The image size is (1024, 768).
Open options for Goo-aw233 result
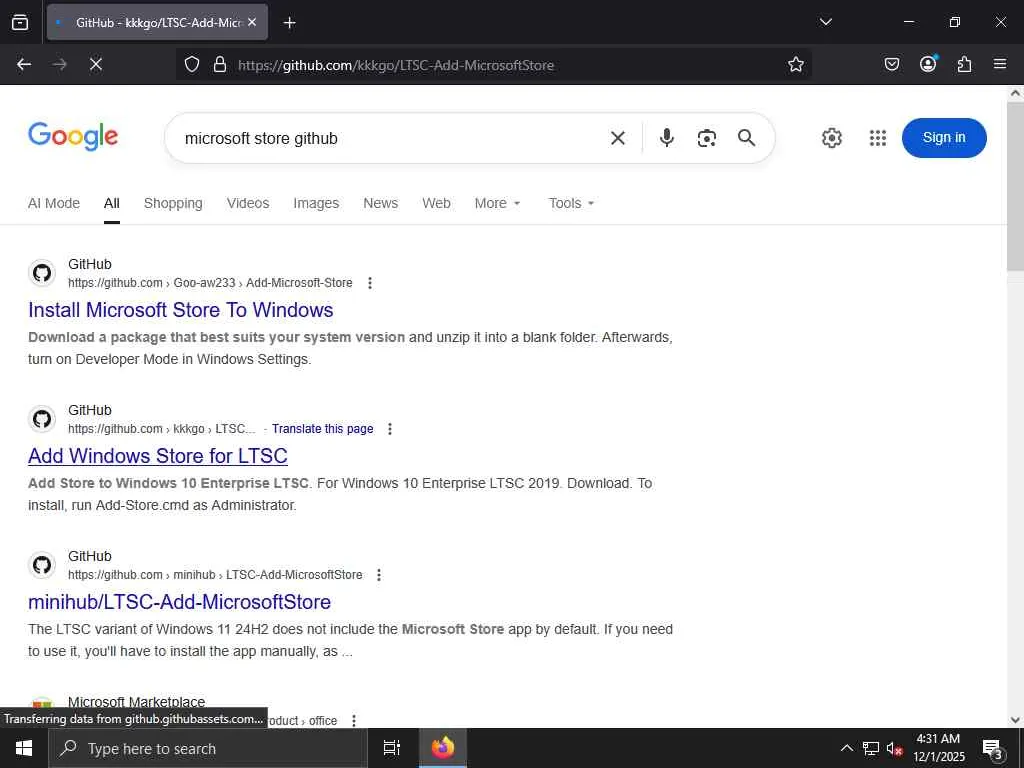tap(370, 283)
